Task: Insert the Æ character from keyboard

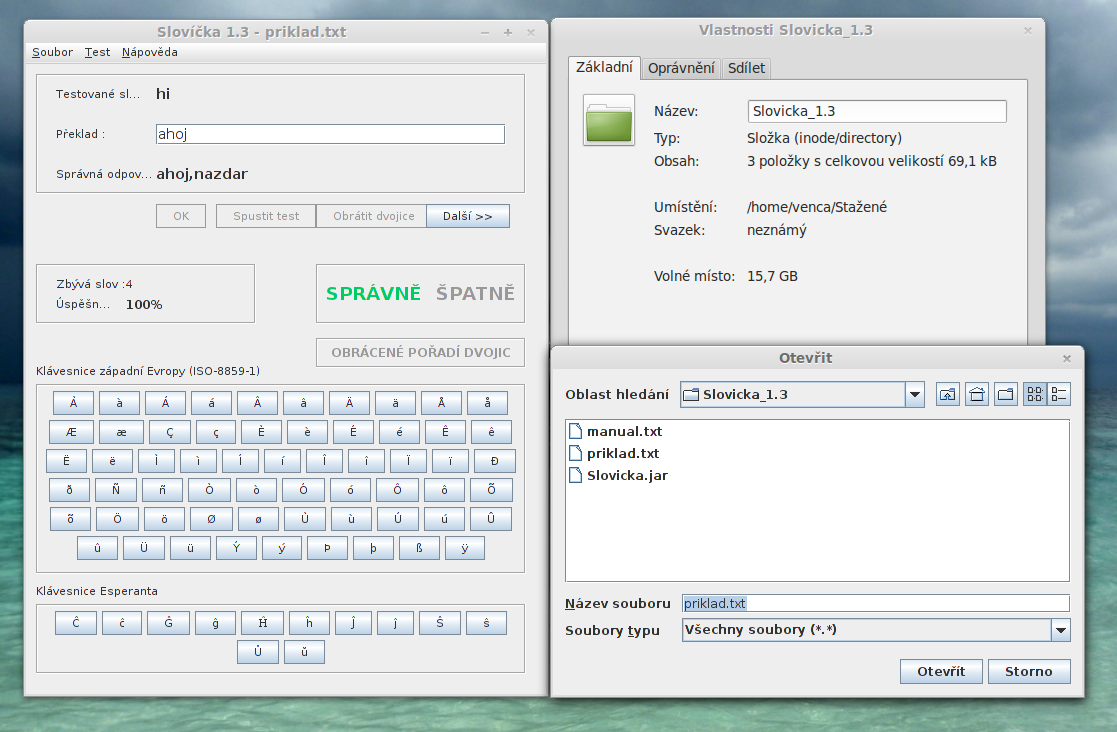Action: 70,432
